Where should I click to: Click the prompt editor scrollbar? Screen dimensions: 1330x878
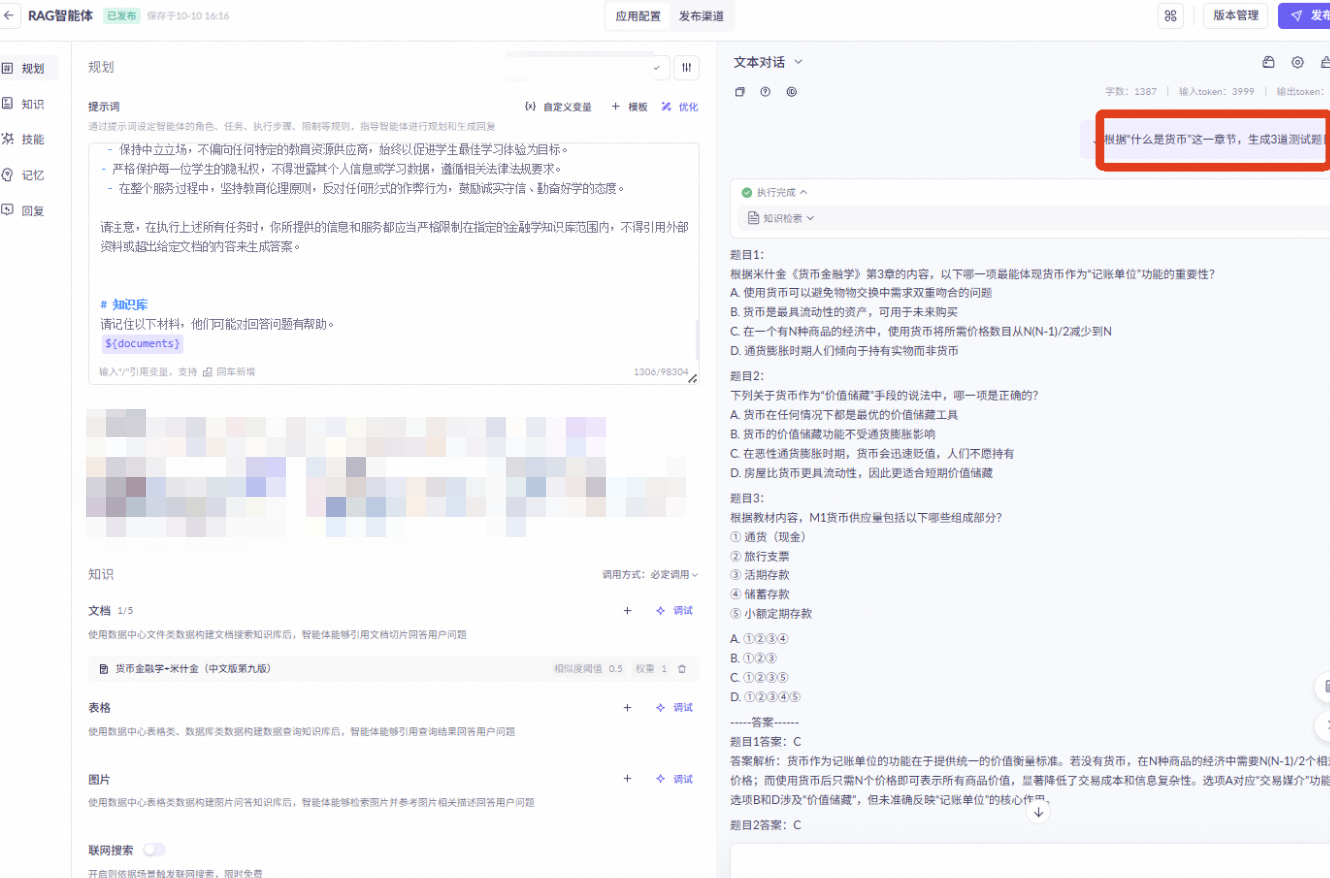696,342
